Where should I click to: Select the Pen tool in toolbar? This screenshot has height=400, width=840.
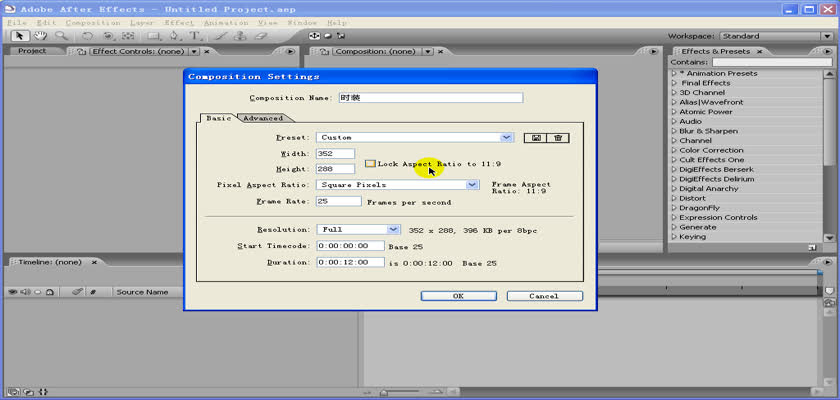174,35
